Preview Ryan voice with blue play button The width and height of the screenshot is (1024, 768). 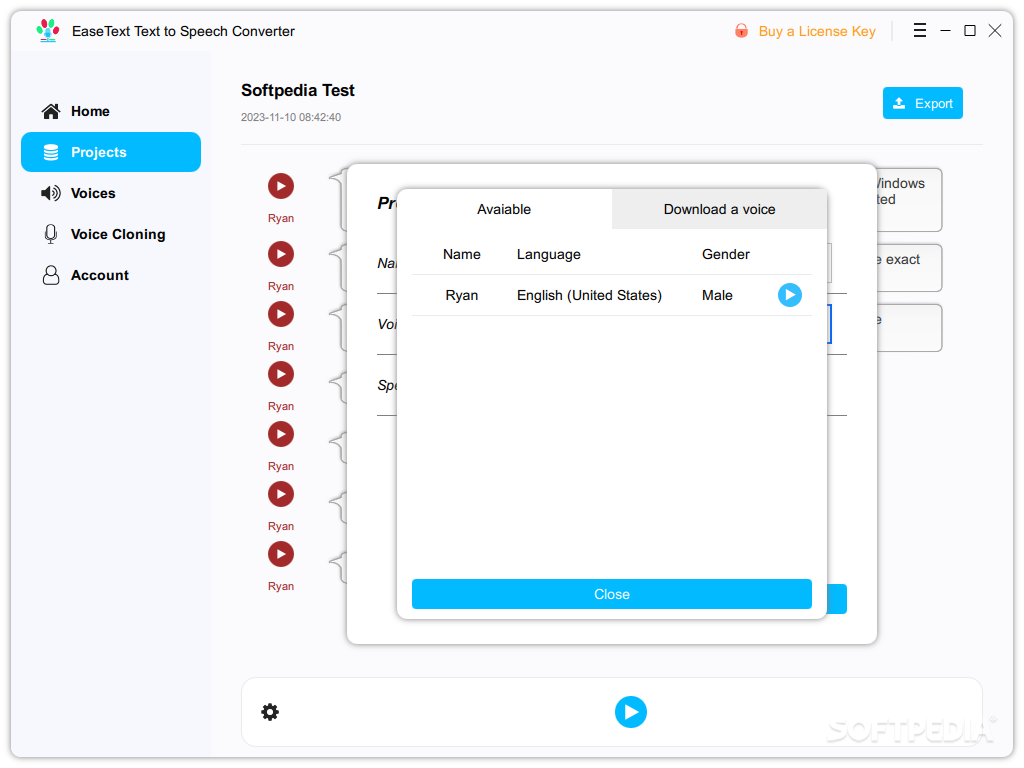[790, 295]
